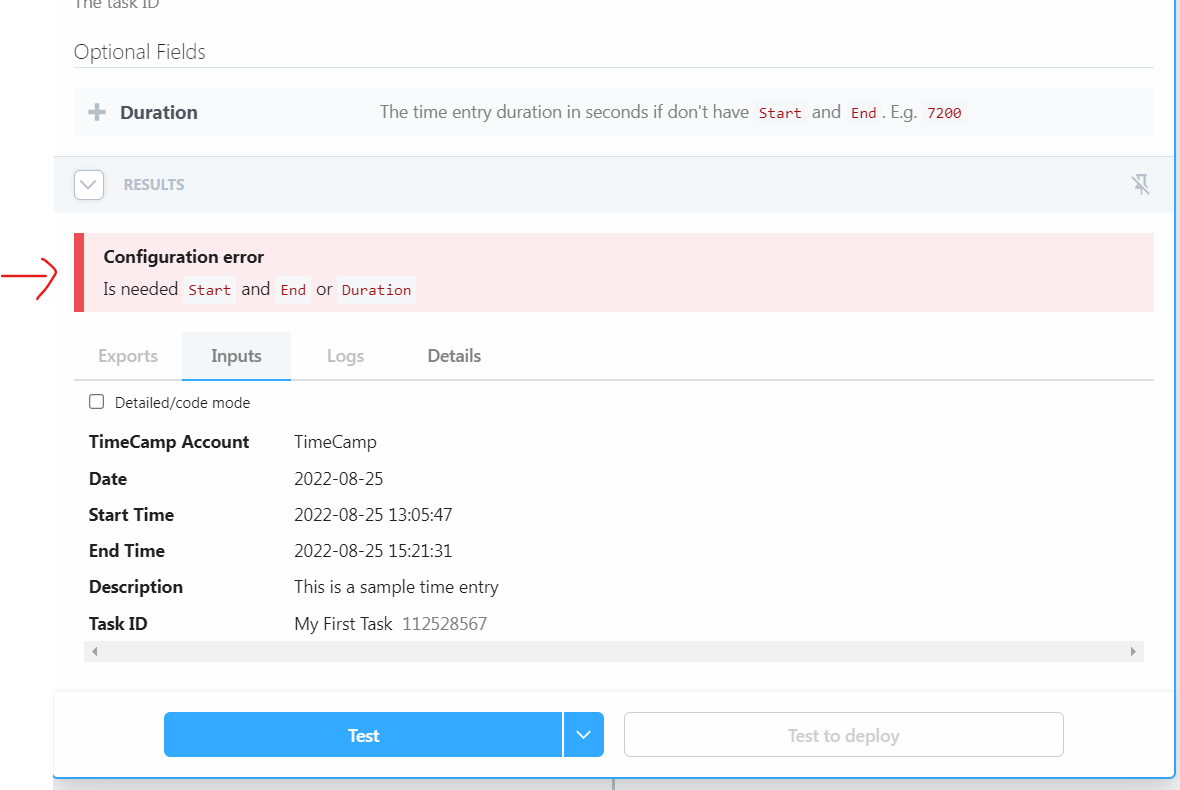The width and height of the screenshot is (1180, 790).
Task: Select the Inputs tab
Action: pyautogui.click(x=236, y=356)
